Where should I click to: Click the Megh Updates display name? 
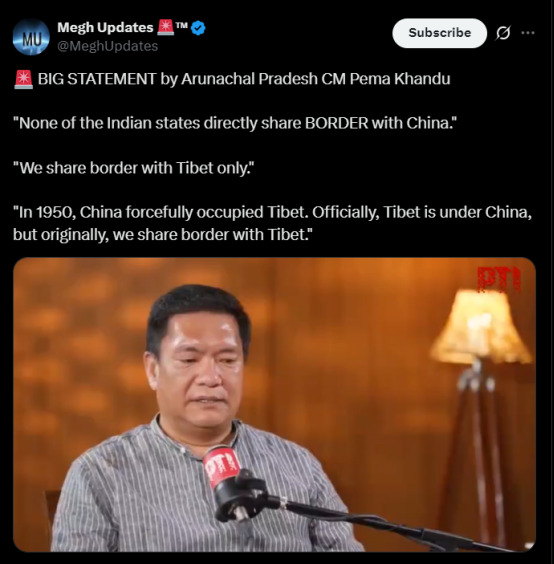click(x=105, y=28)
